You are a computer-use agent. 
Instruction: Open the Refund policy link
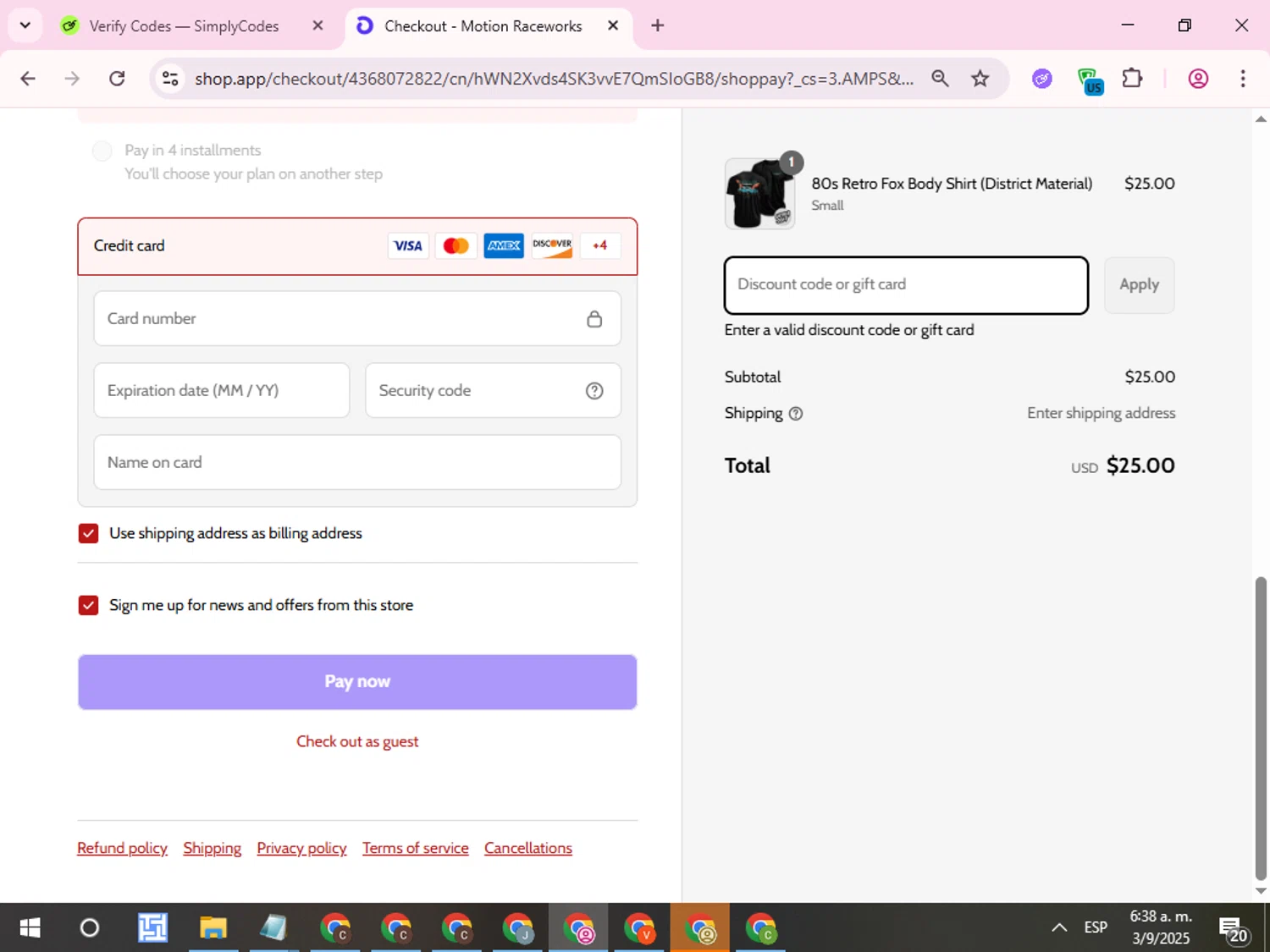(x=122, y=848)
